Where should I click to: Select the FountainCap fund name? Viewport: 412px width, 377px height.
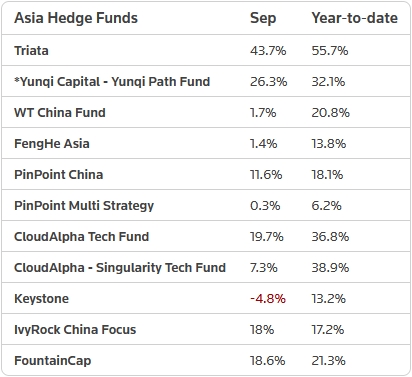52,361
